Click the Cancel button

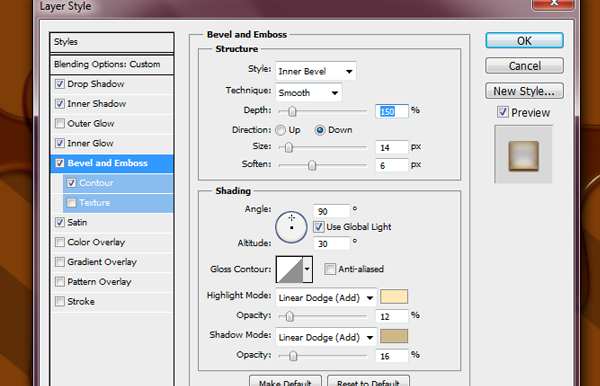524,66
